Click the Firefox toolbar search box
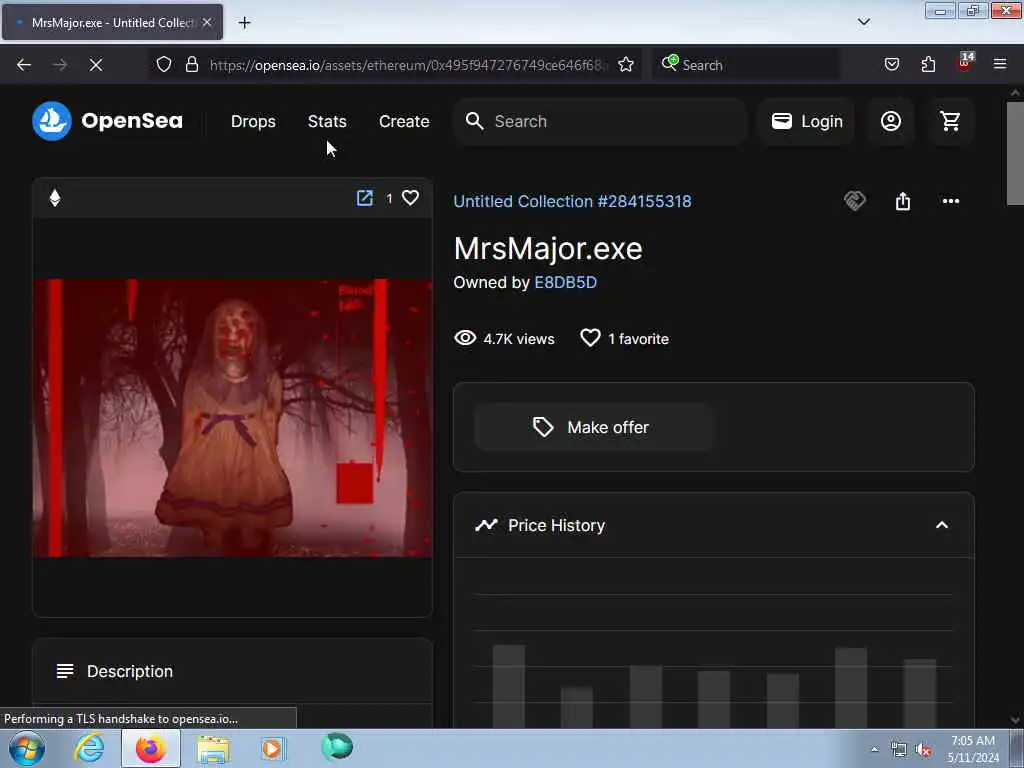 746,65
